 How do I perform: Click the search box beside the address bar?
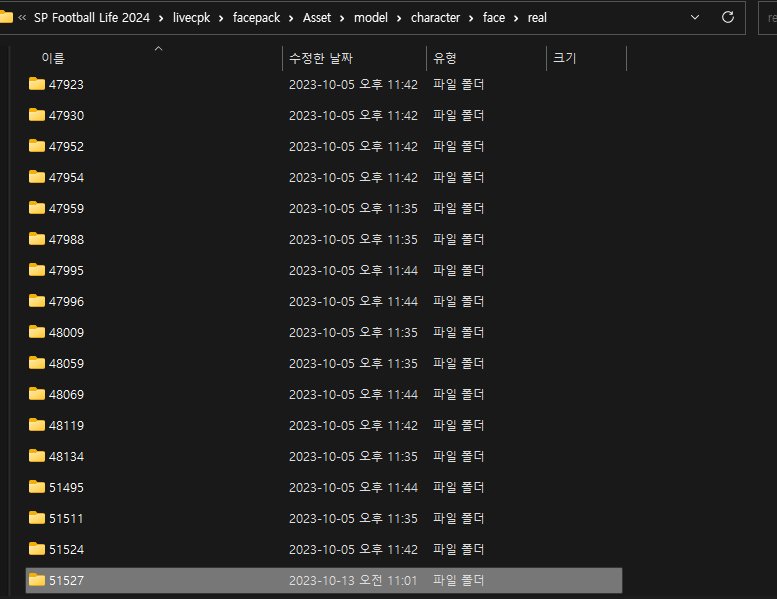pos(768,18)
